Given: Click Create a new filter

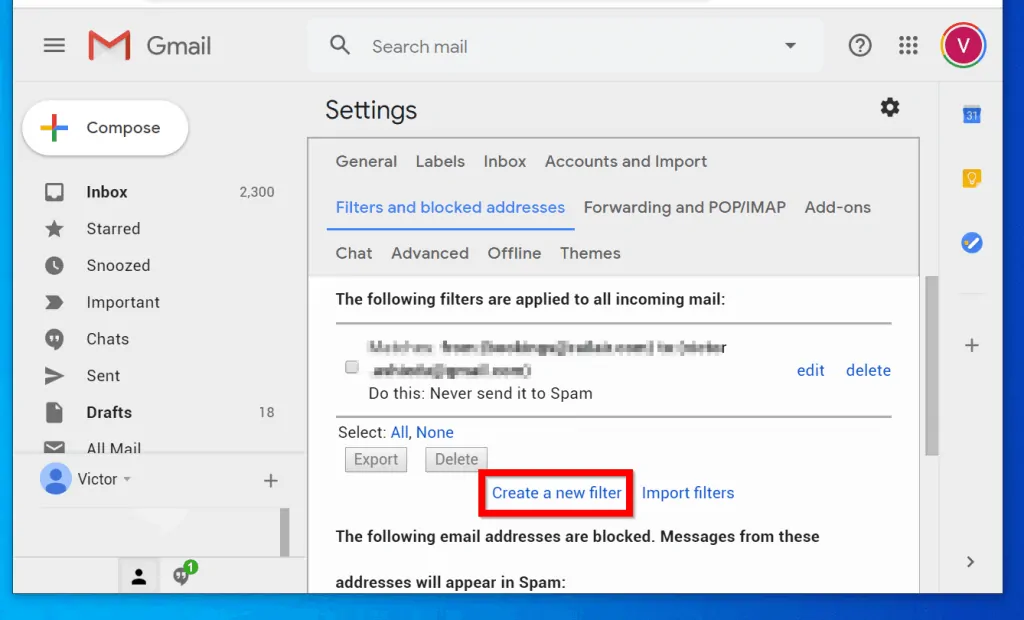Looking at the screenshot, I should click(x=555, y=492).
